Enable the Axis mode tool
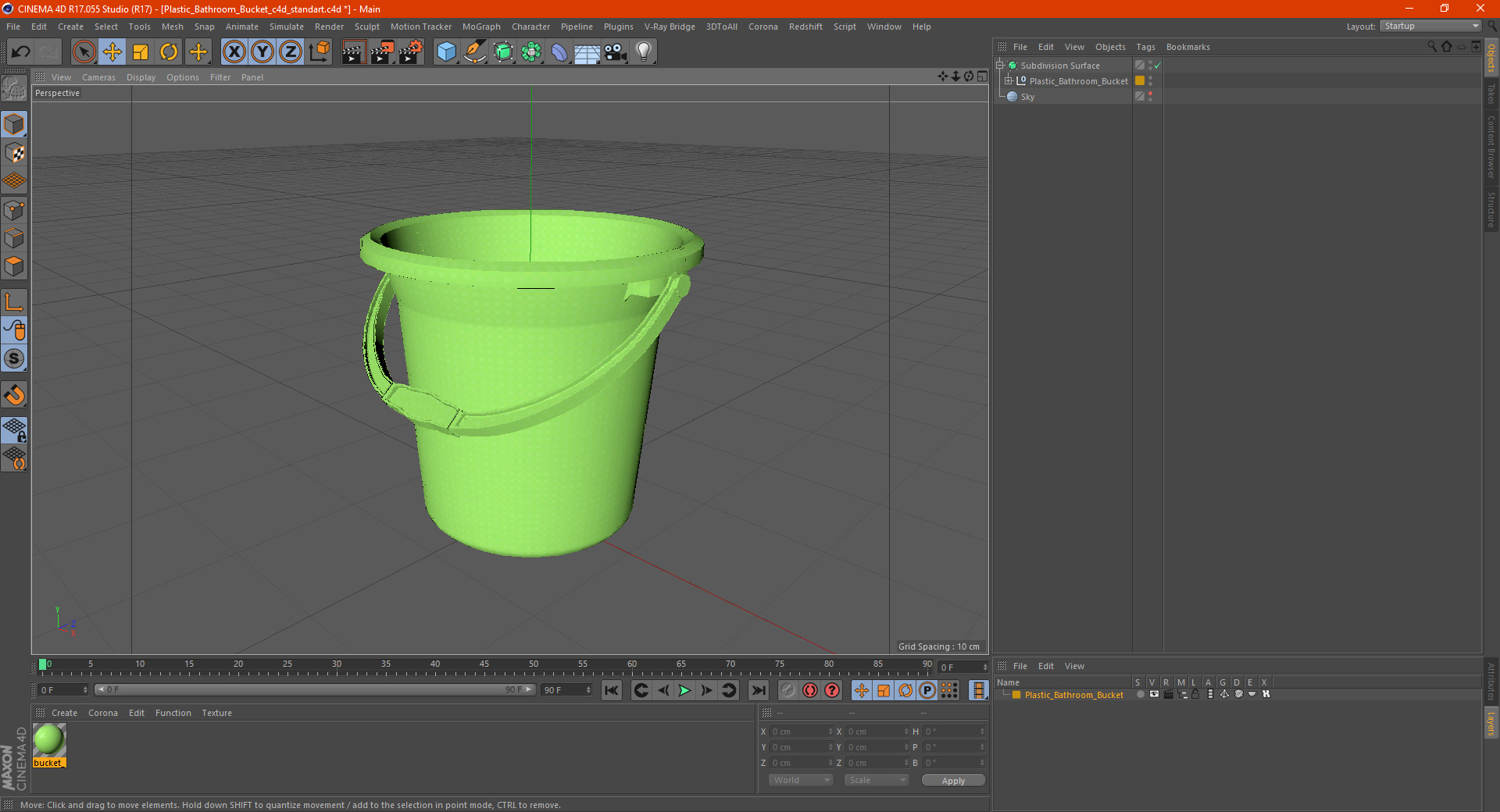Image resolution: width=1500 pixels, height=812 pixels. tap(14, 302)
